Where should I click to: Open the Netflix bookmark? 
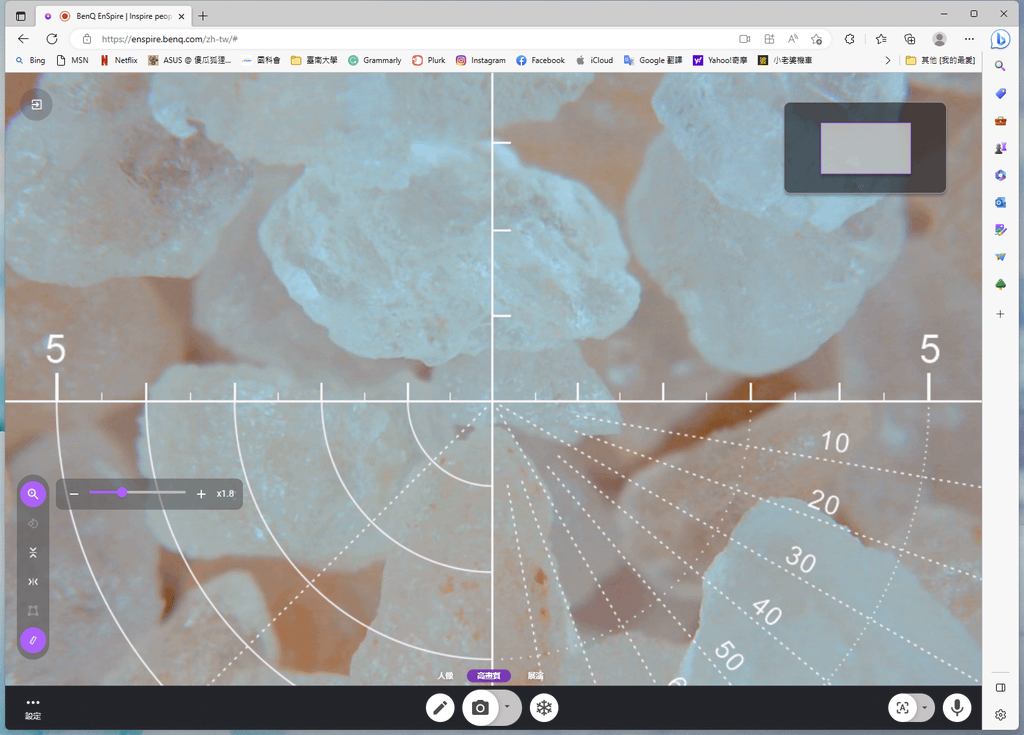pos(119,60)
